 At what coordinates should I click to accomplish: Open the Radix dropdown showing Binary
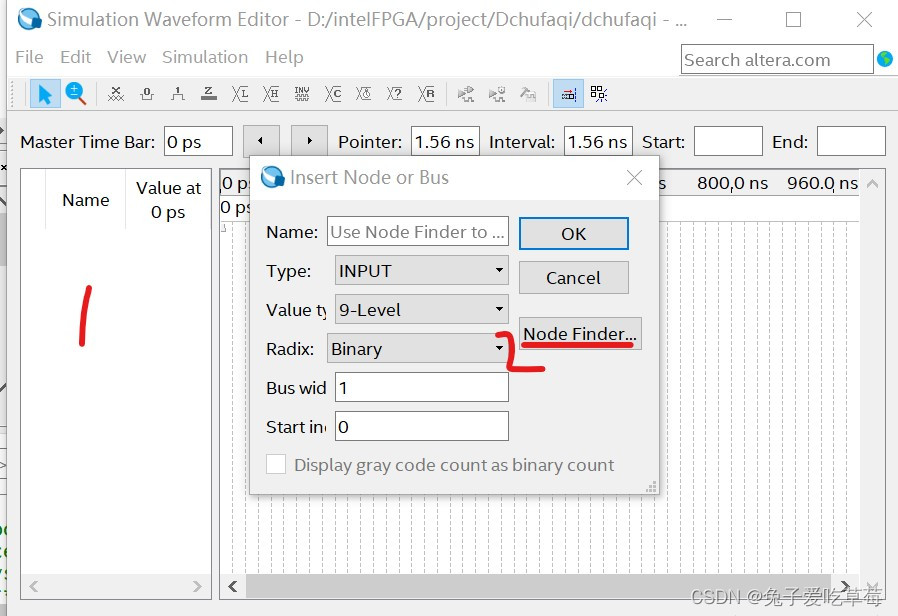point(418,349)
